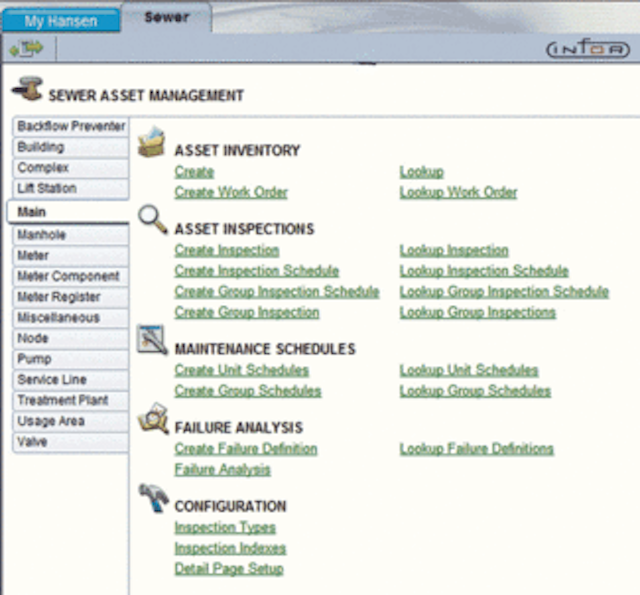Select the Node side tab
Screen dimensions: 640x595
click(71, 338)
